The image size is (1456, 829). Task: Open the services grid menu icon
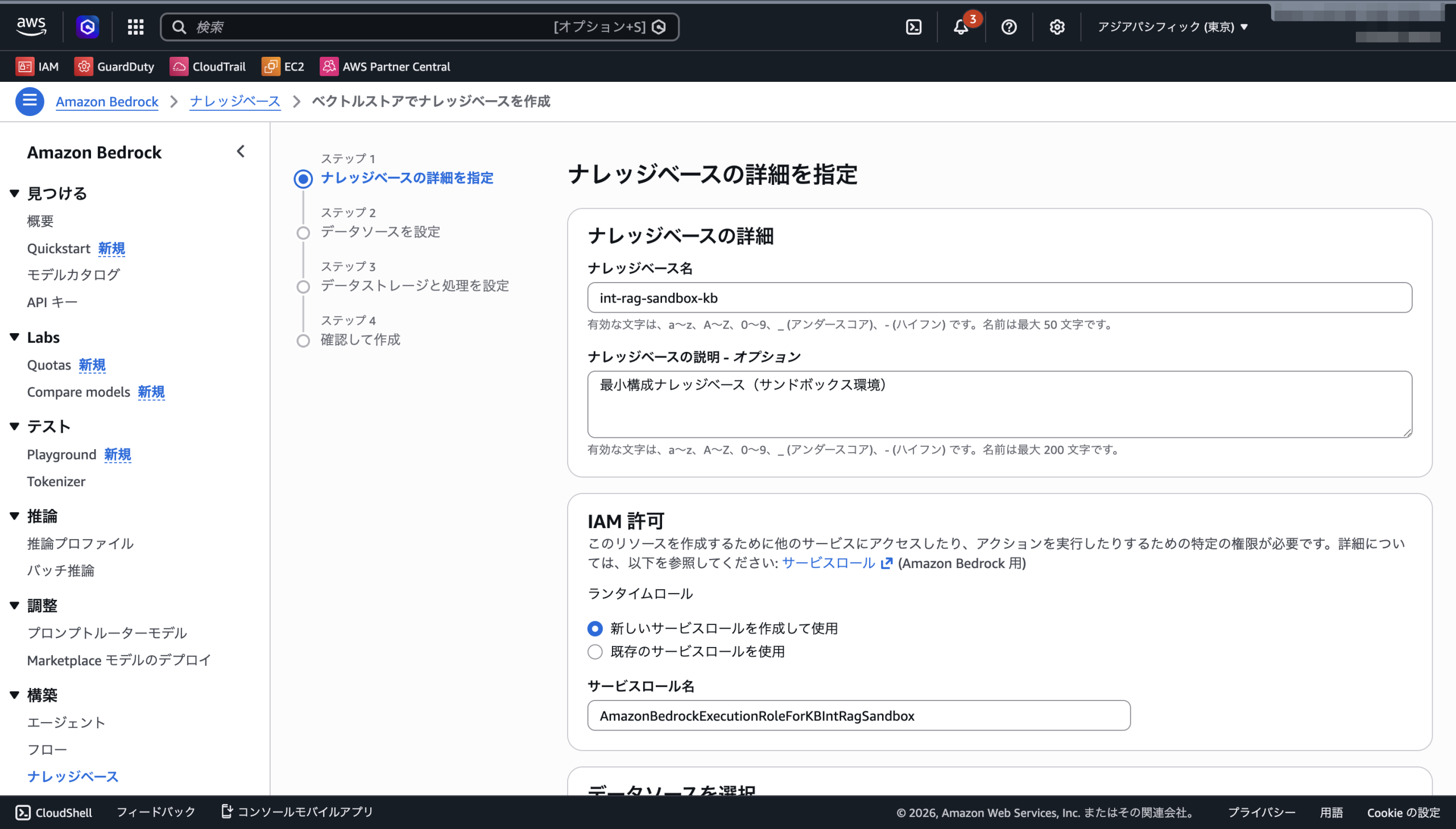point(135,27)
